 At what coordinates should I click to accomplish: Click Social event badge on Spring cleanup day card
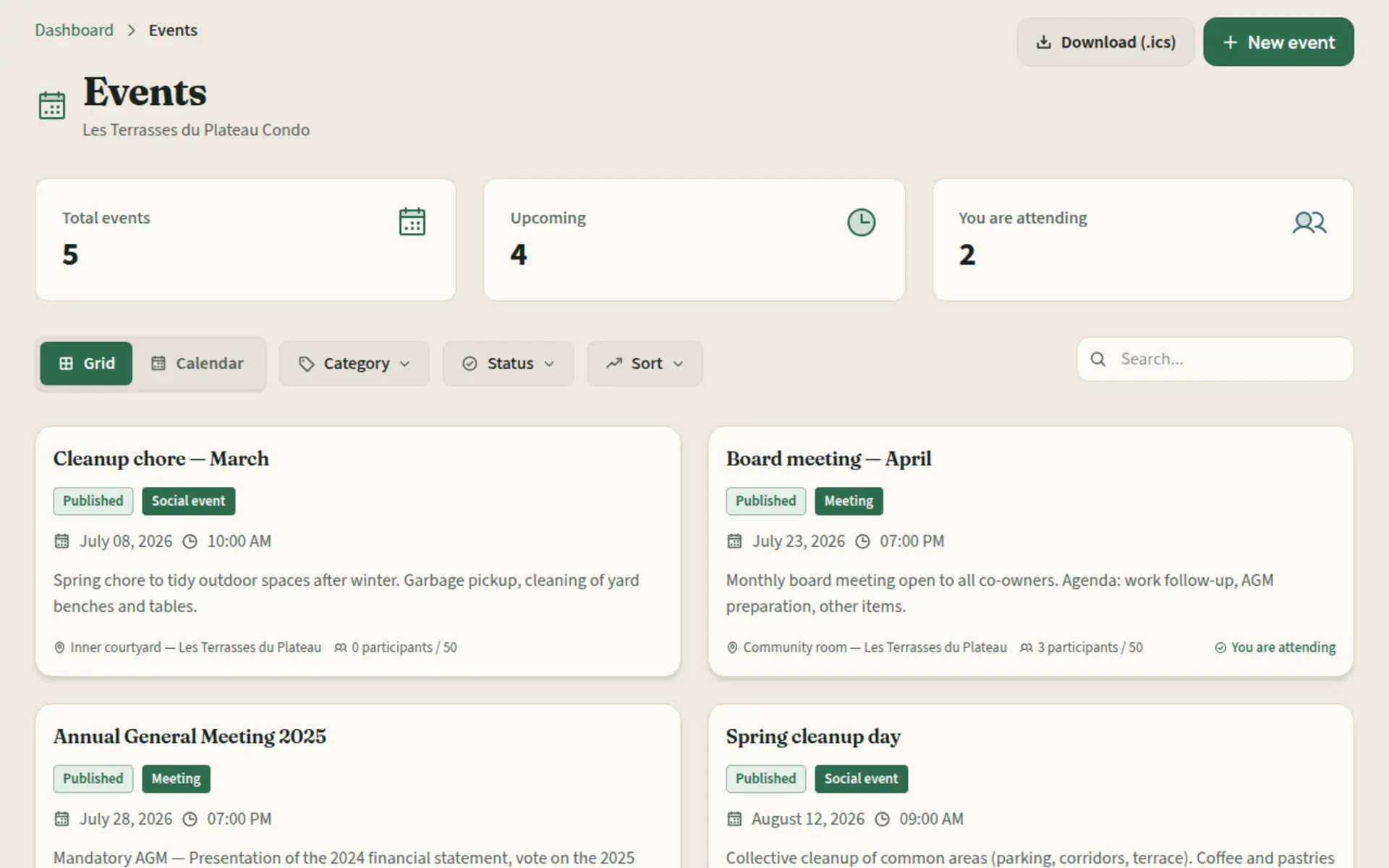pos(862,779)
